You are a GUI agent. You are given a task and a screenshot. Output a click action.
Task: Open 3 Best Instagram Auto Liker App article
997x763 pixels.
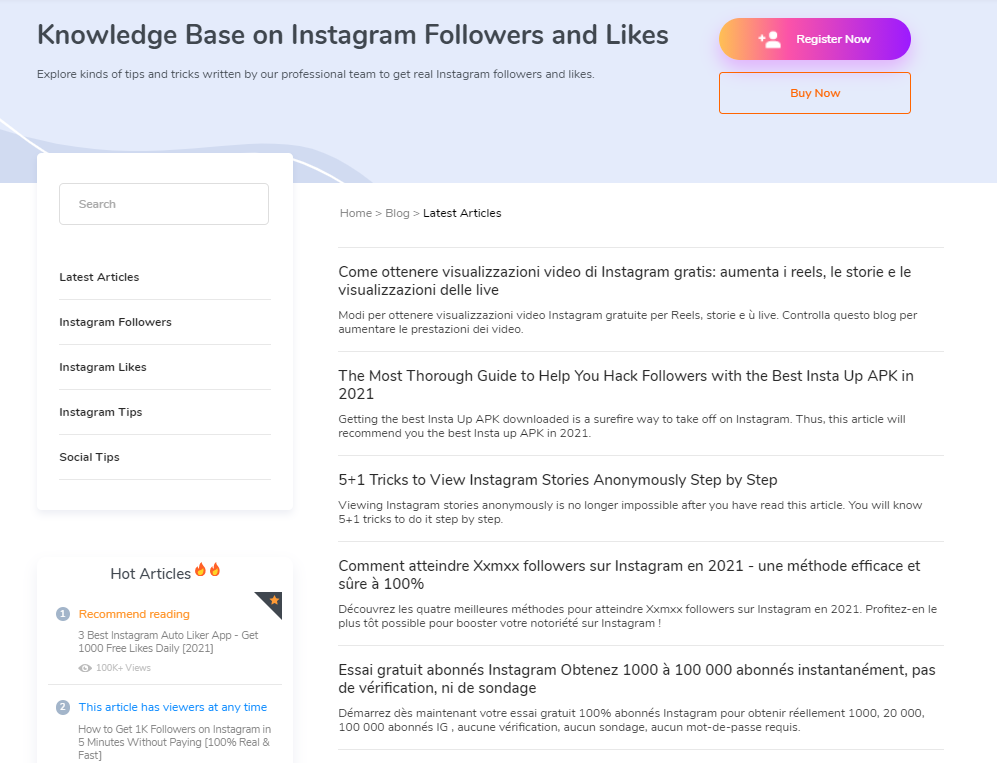(x=168, y=642)
